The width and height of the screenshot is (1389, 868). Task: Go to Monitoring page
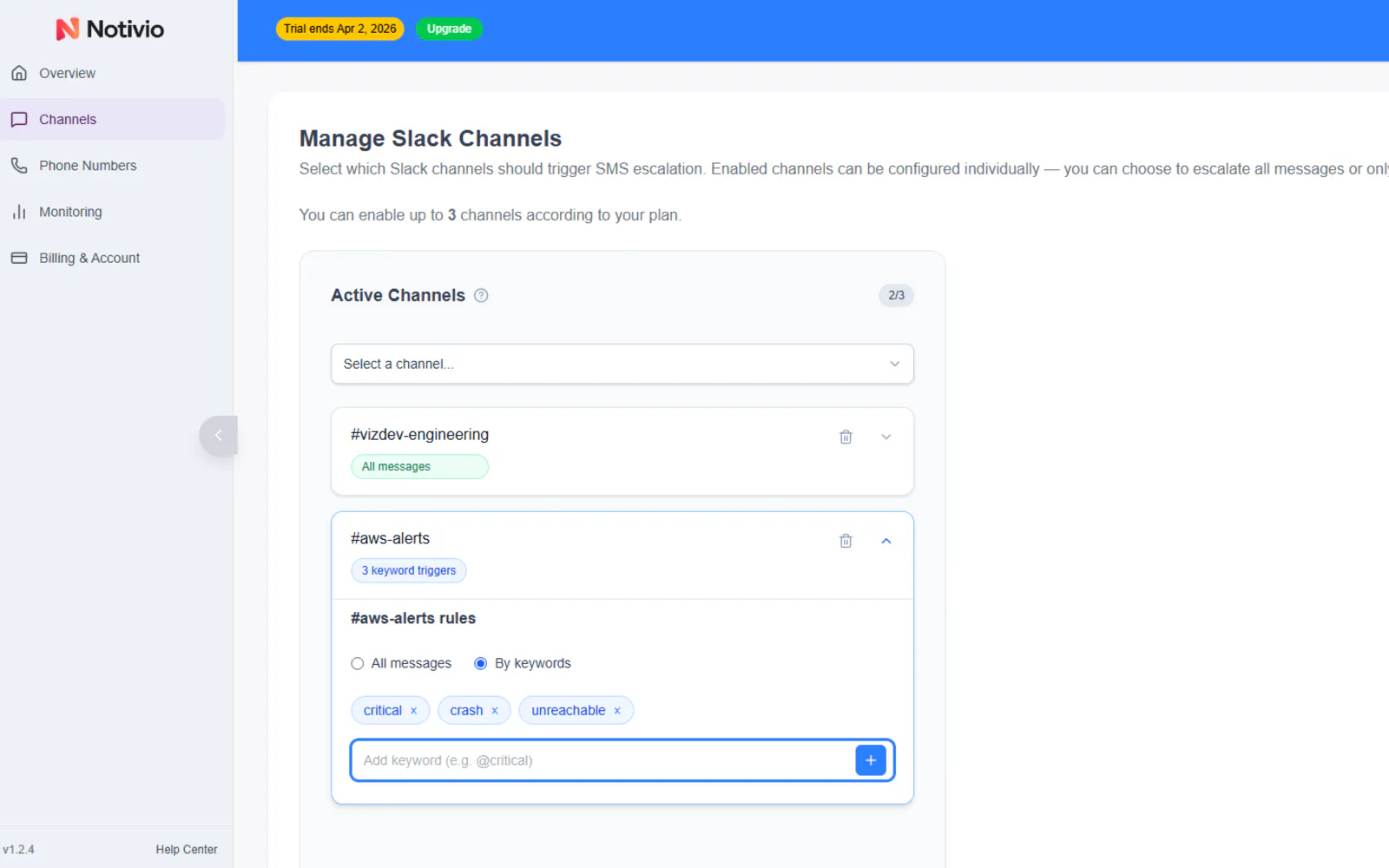[x=113, y=212]
